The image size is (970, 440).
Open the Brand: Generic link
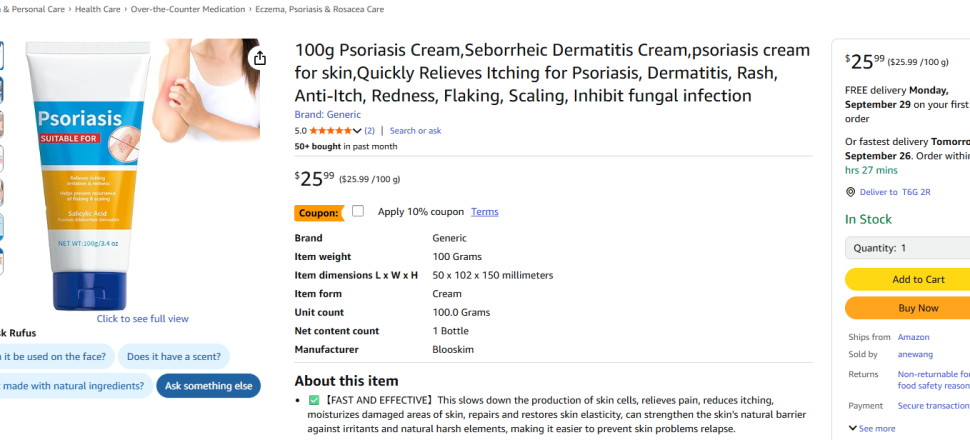coord(327,114)
